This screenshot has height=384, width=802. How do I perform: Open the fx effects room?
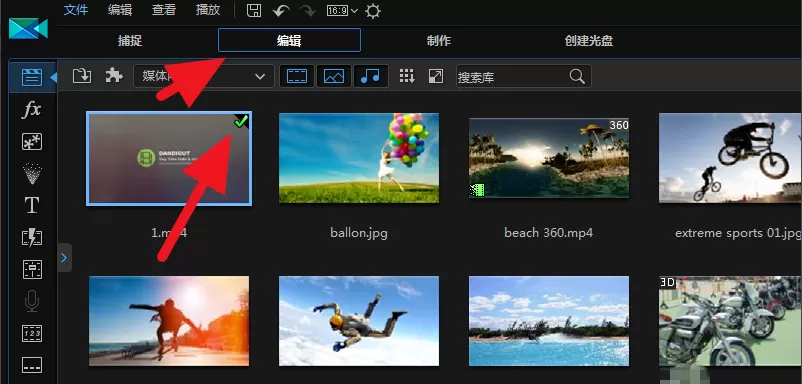[x=32, y=109]
